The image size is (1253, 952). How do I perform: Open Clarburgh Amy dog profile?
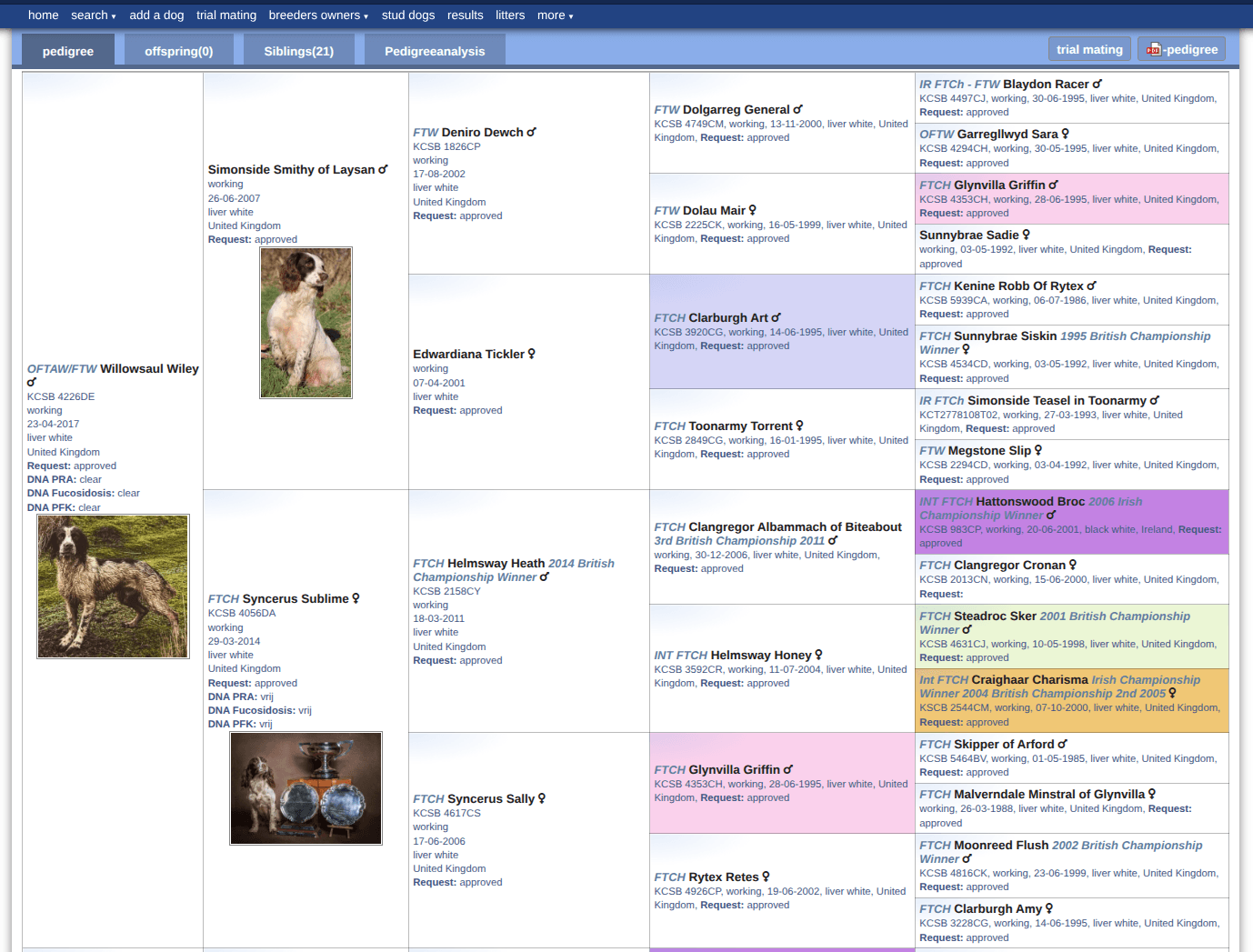point(997,908)
